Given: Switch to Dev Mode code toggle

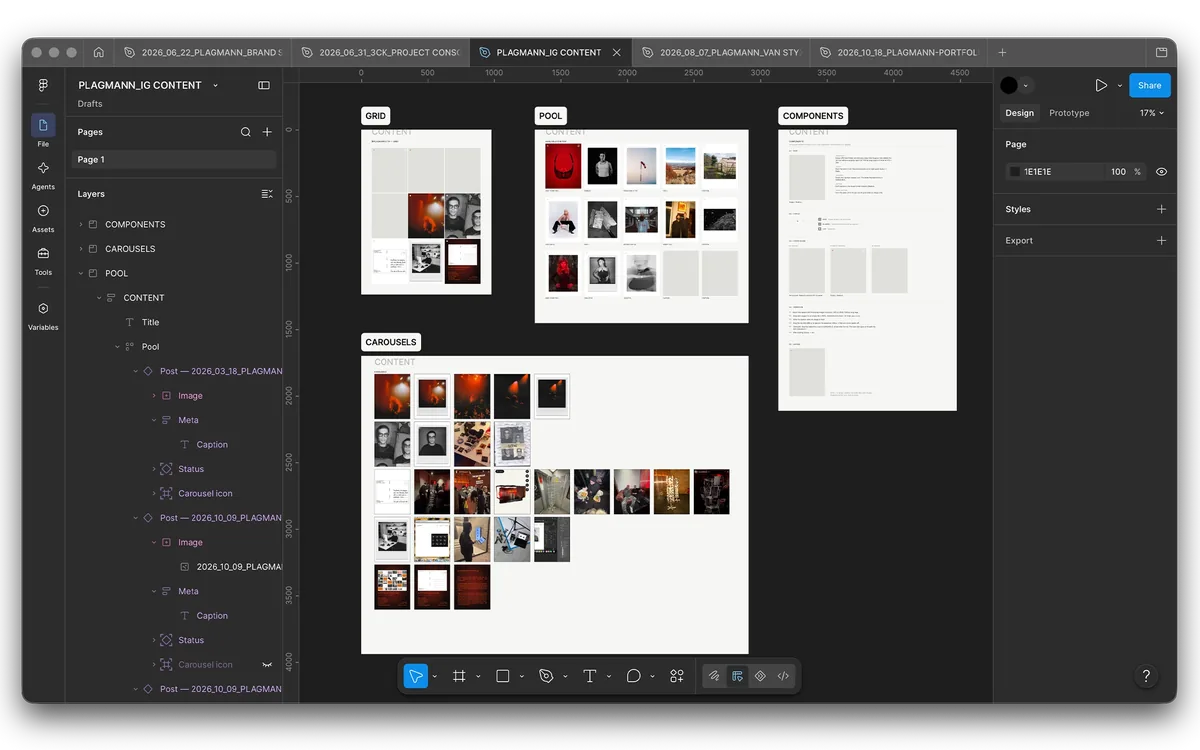Looking at the screenshot, I should (783, 676).
